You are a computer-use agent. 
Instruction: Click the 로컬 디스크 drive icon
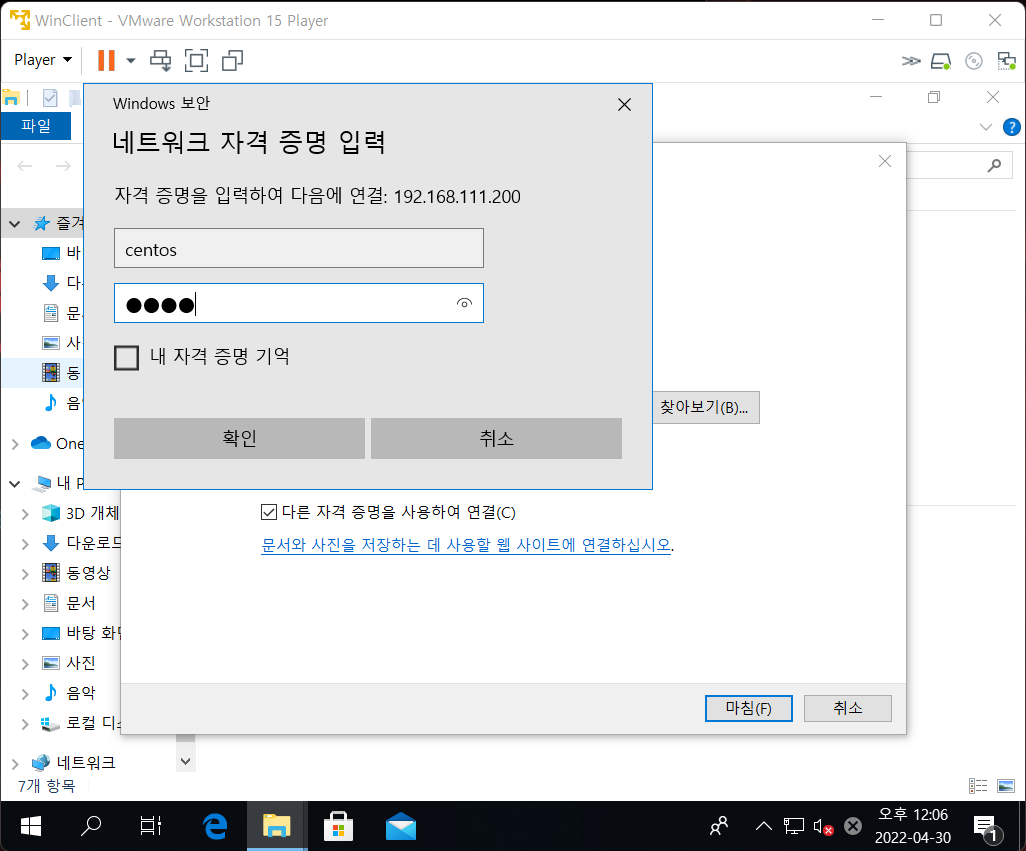click(x=50, y=723)
